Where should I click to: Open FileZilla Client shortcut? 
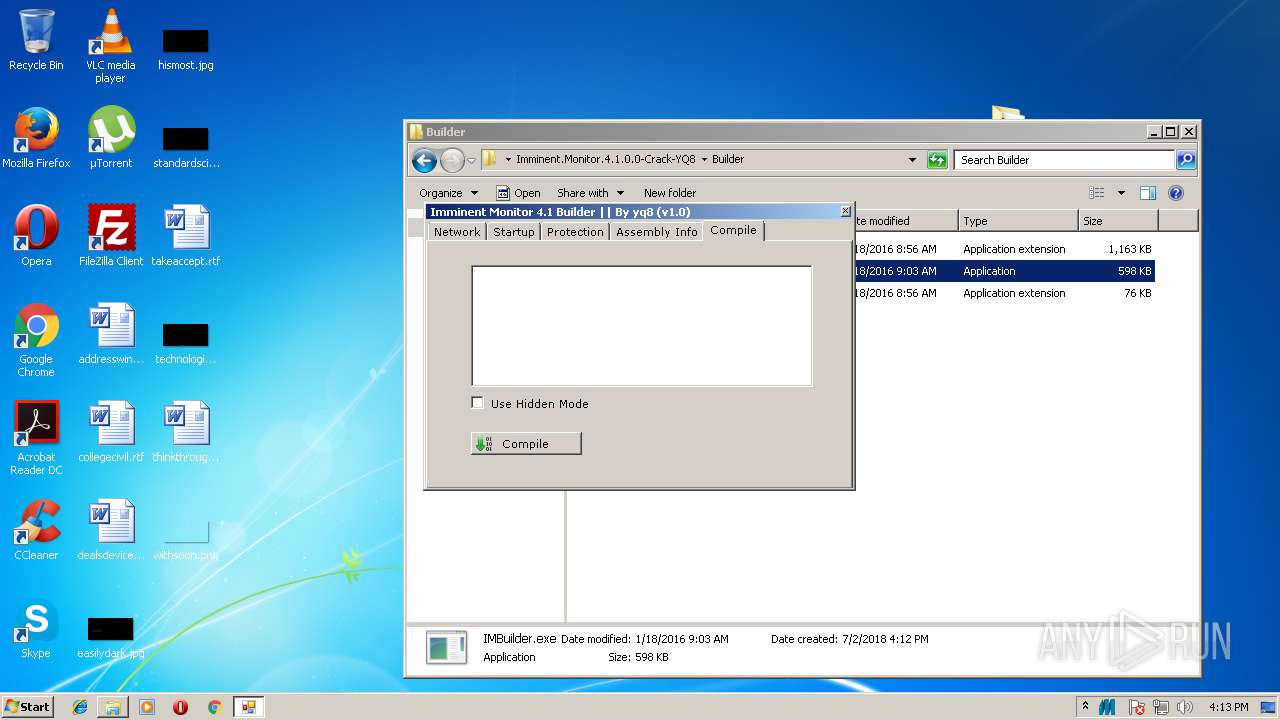(110, 236)
